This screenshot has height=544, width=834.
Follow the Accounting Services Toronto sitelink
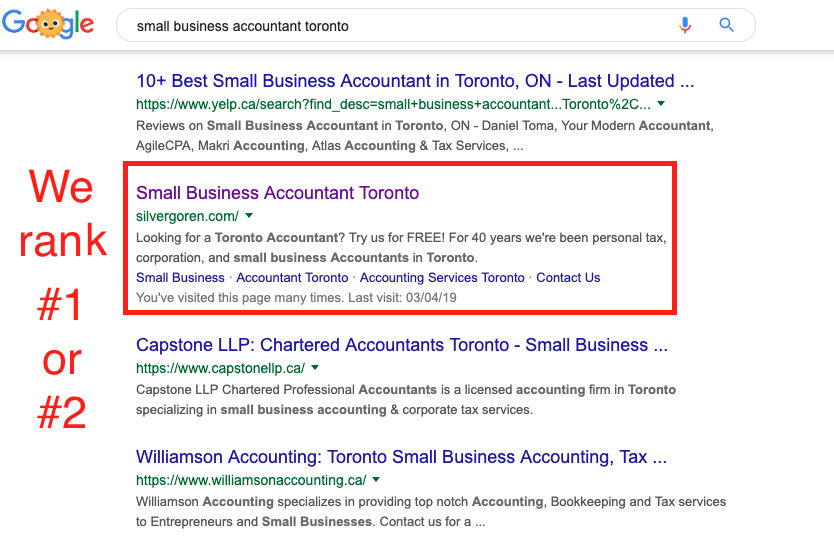pyautogui.click(x=442, y=278)
